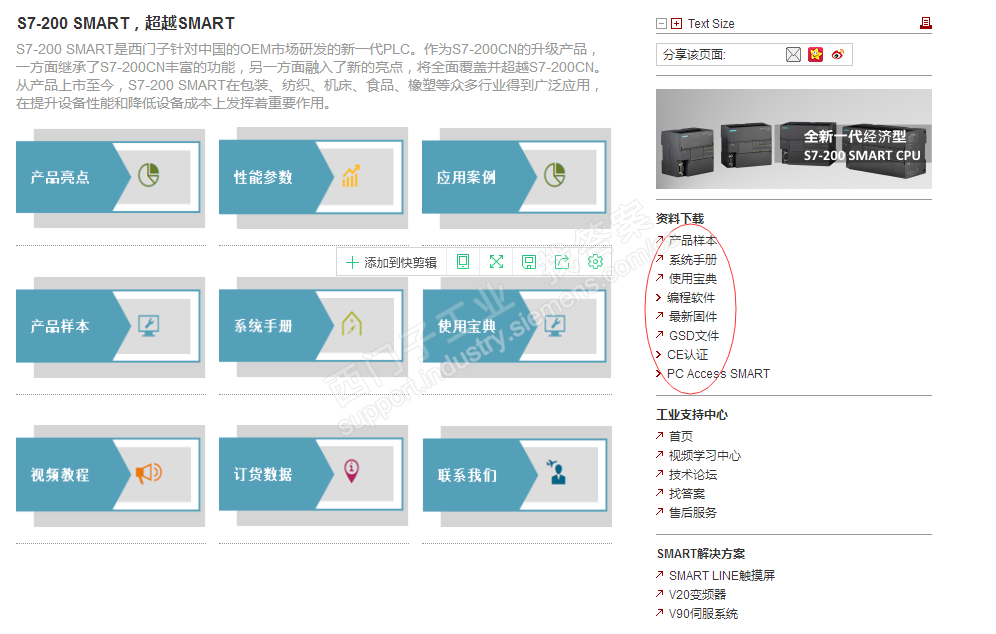
Task: Click the share arrow icon in floating toolbar
Action: click(x=562, y=262)
